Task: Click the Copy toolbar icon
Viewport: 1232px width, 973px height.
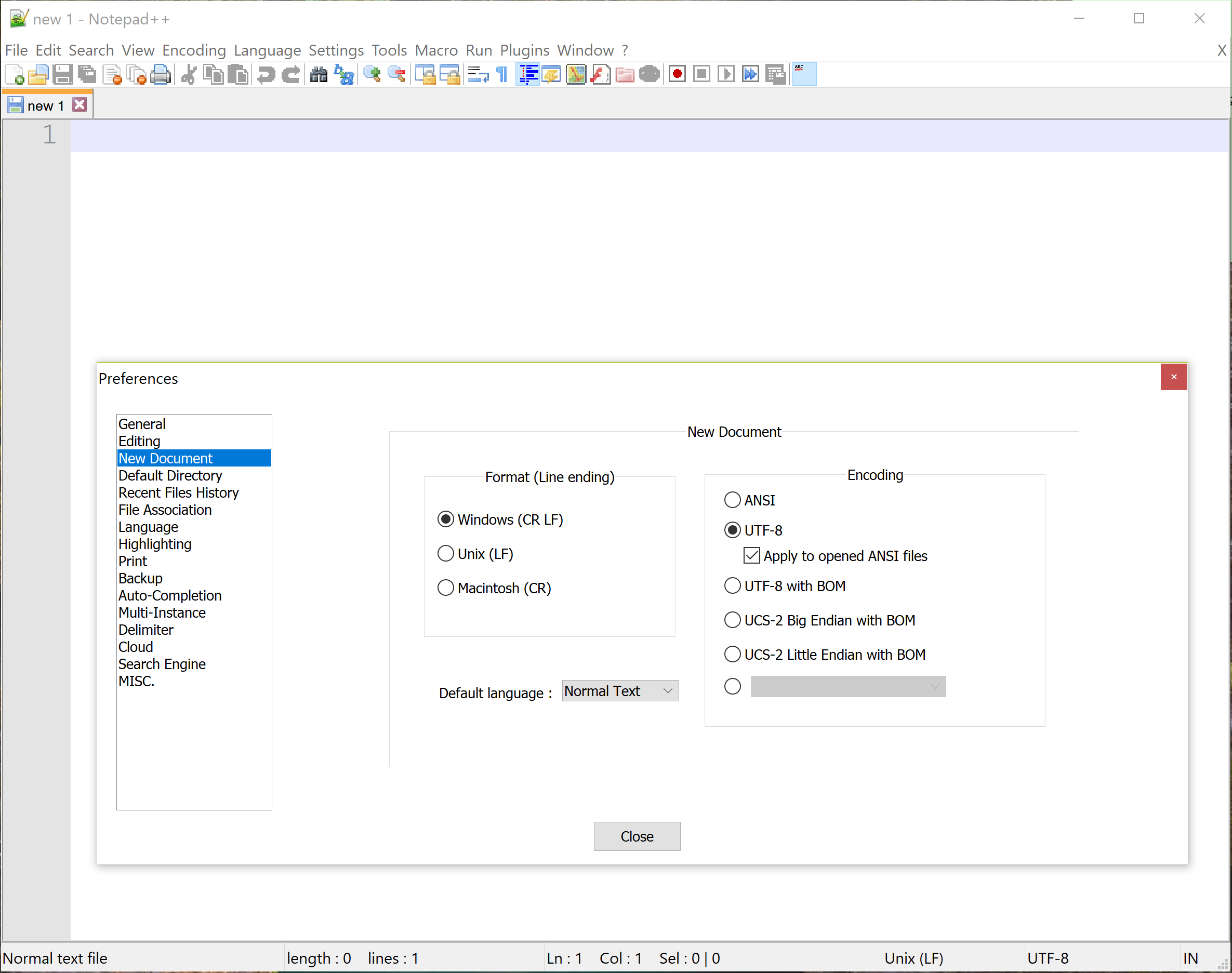Action: point(214,75)
